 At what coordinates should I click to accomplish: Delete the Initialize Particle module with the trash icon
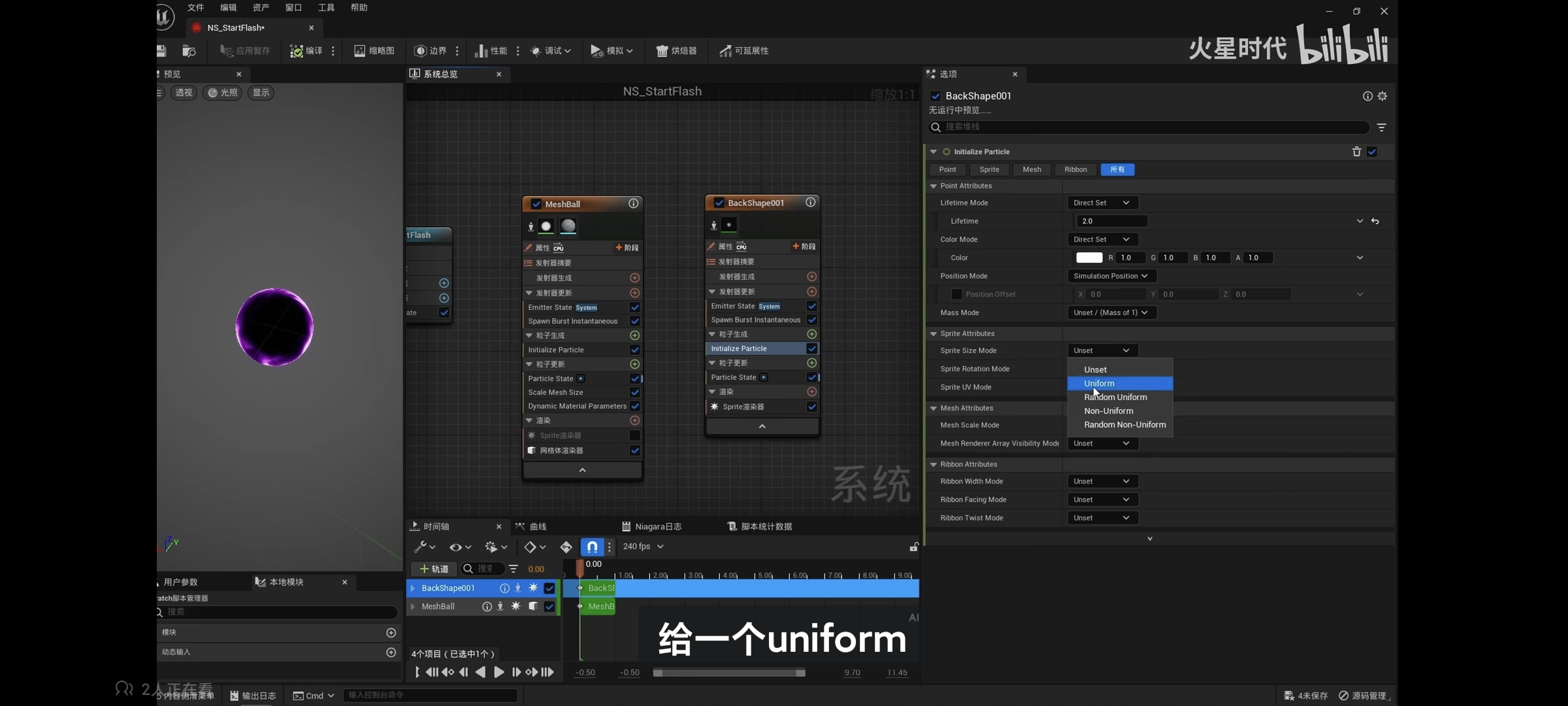pos(1356,152)
